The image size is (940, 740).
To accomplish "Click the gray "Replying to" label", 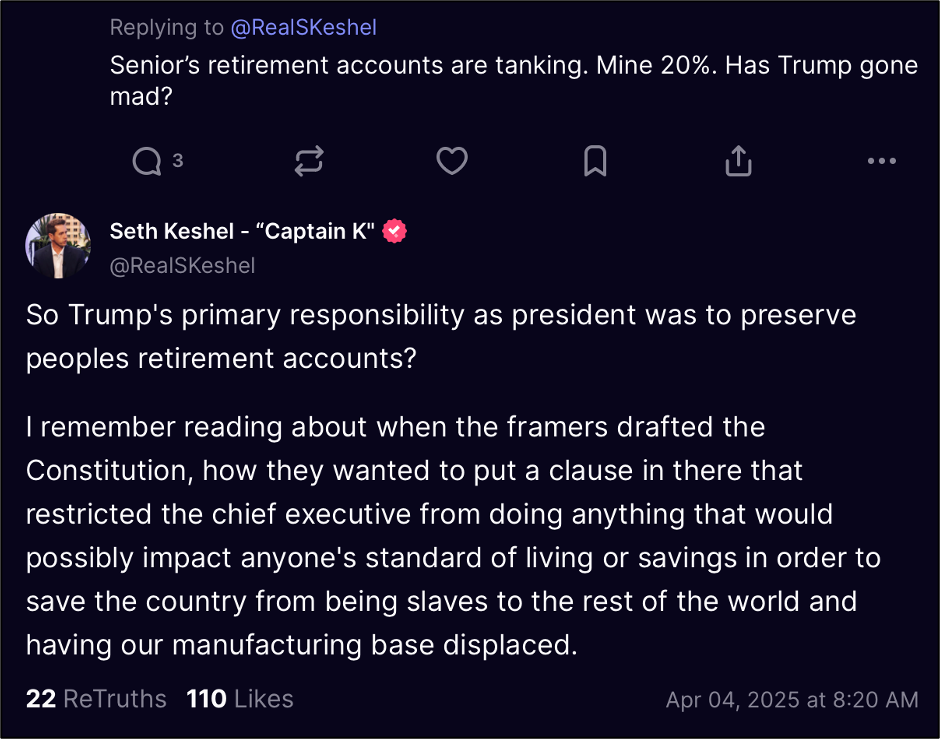I will [166, 28].
